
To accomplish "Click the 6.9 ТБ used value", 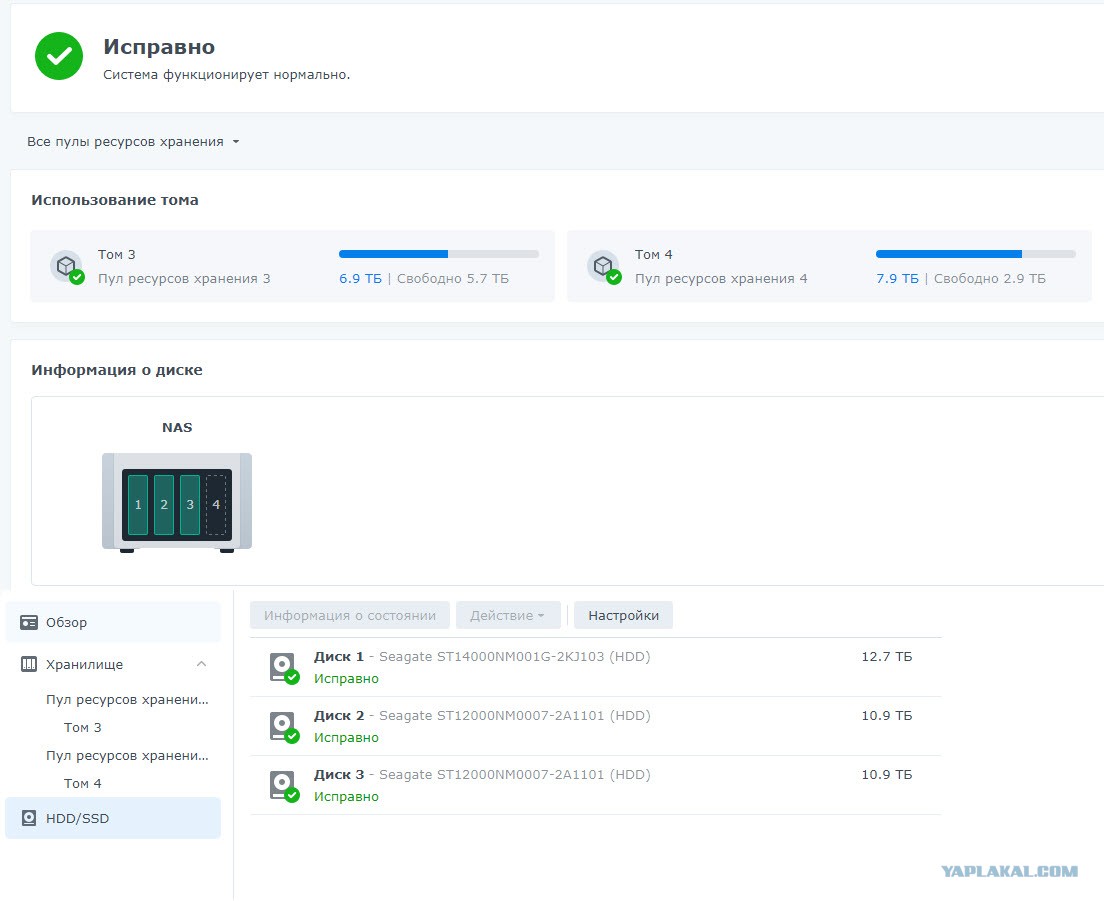I will tap(360, 279).
